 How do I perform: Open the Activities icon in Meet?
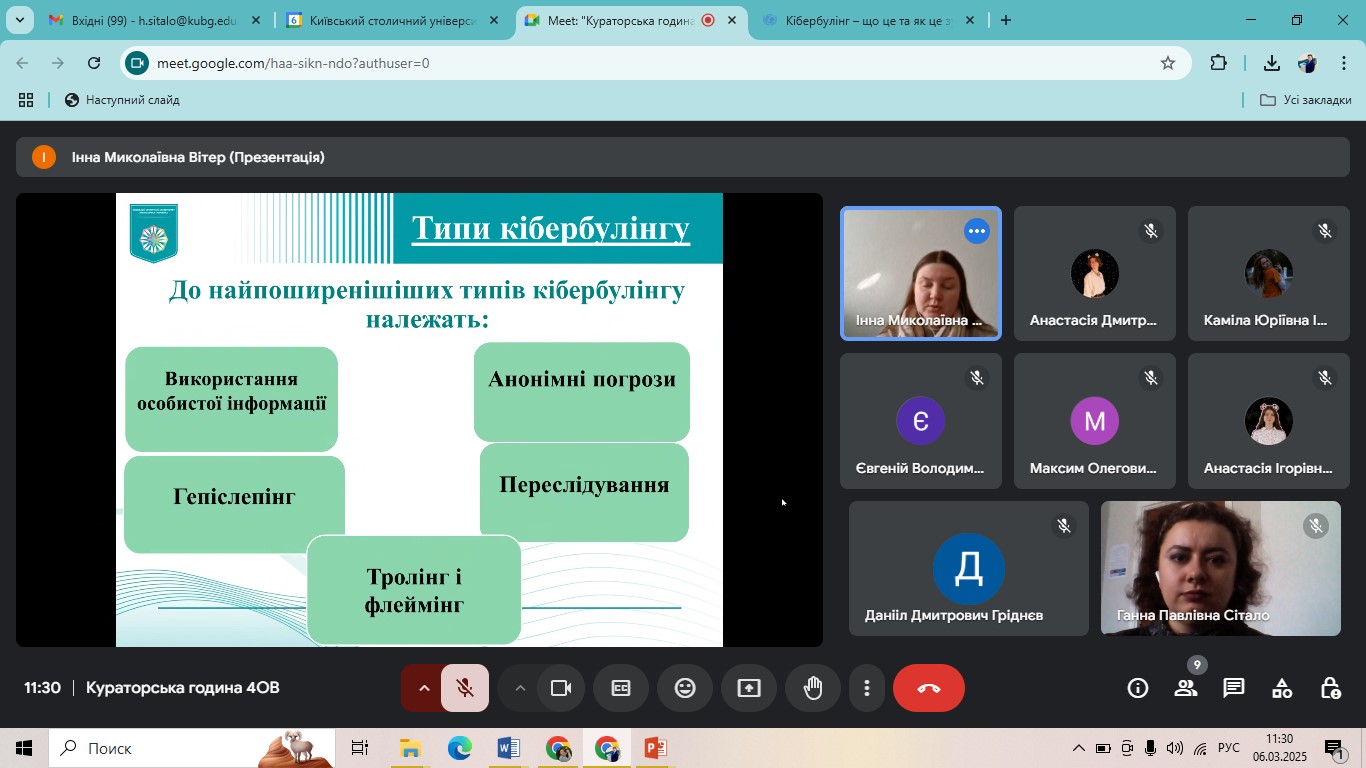coord(1282,688)
